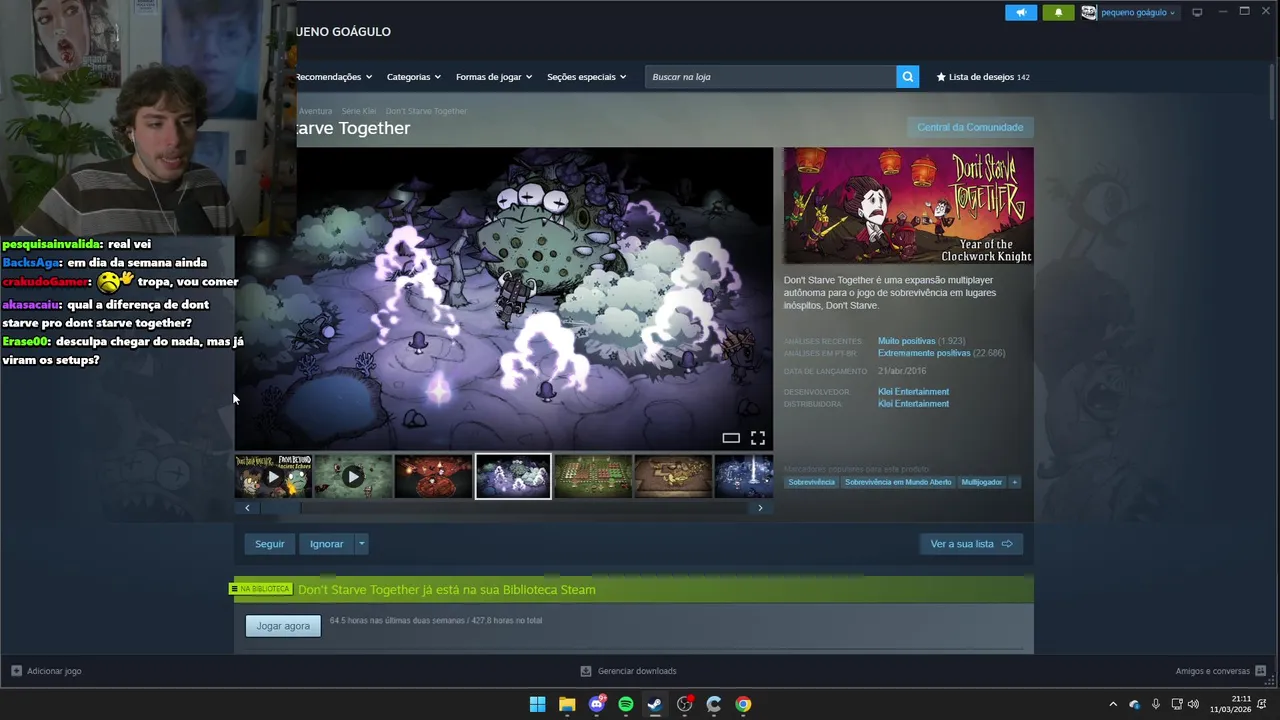Open the green notifications bell
The image size is (1280, 720).
[x=1059, y=12]
